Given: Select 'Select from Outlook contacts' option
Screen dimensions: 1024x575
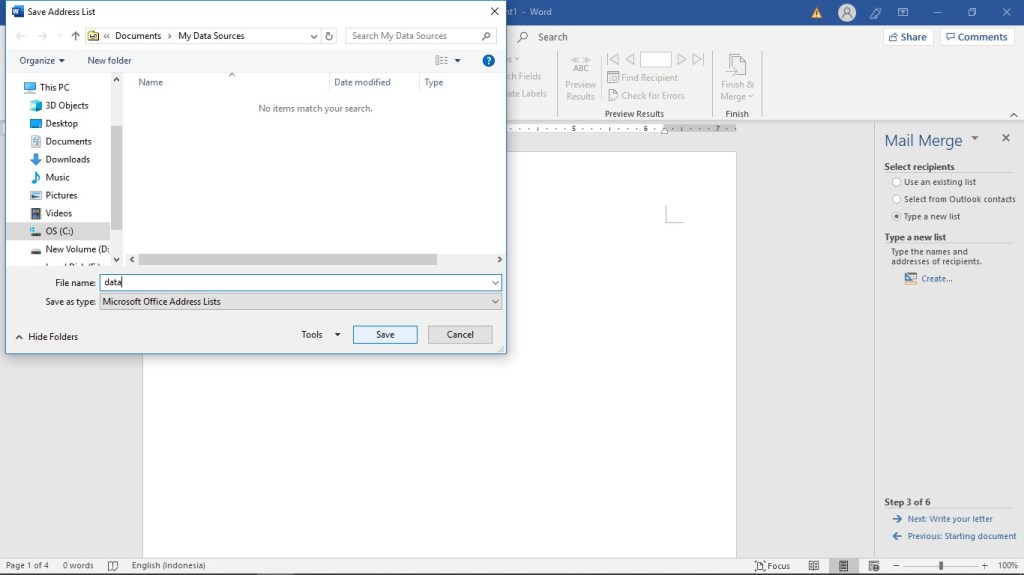Looking at the screenshot, I should pyautogui.click(x=896, y=200).
